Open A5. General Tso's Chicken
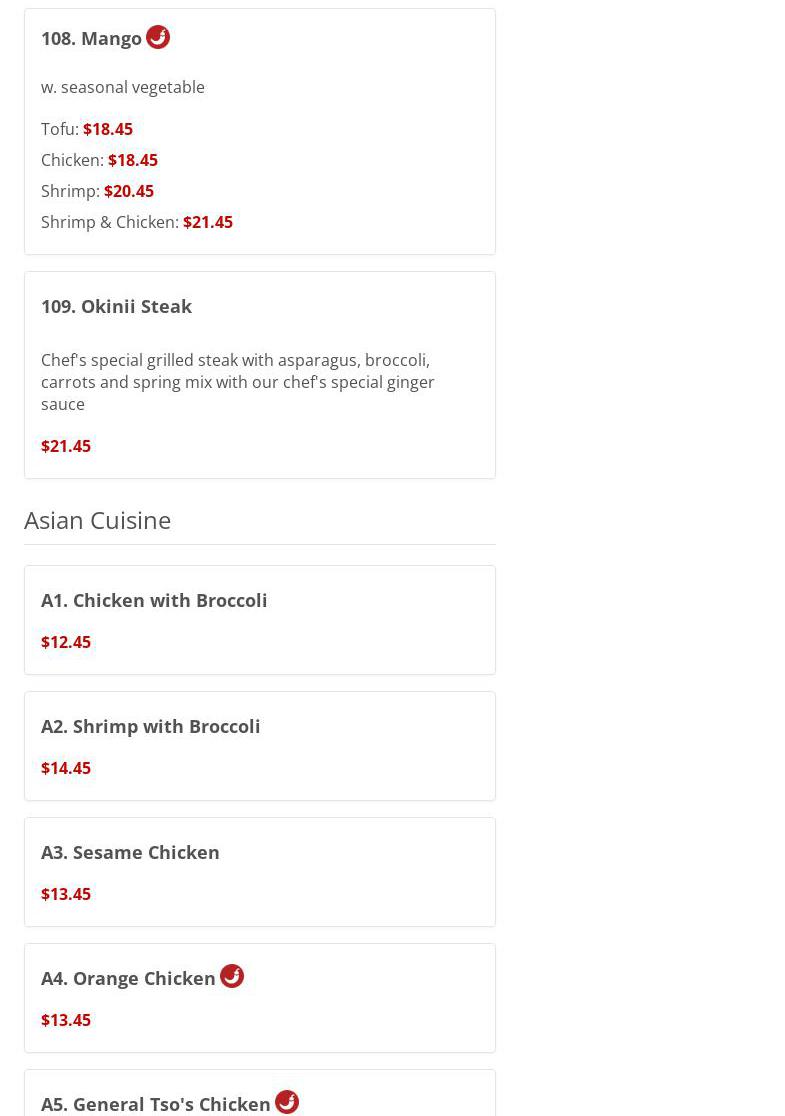This screenshot has height=1116, width=785. pos(156,1104)
